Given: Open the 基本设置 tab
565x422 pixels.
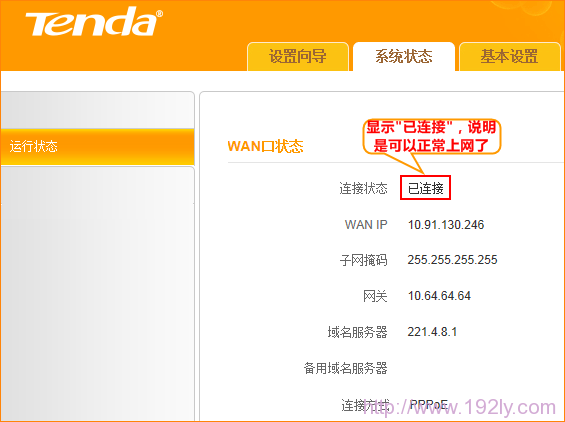Looking at the screenshot, I should pos(510,57).
